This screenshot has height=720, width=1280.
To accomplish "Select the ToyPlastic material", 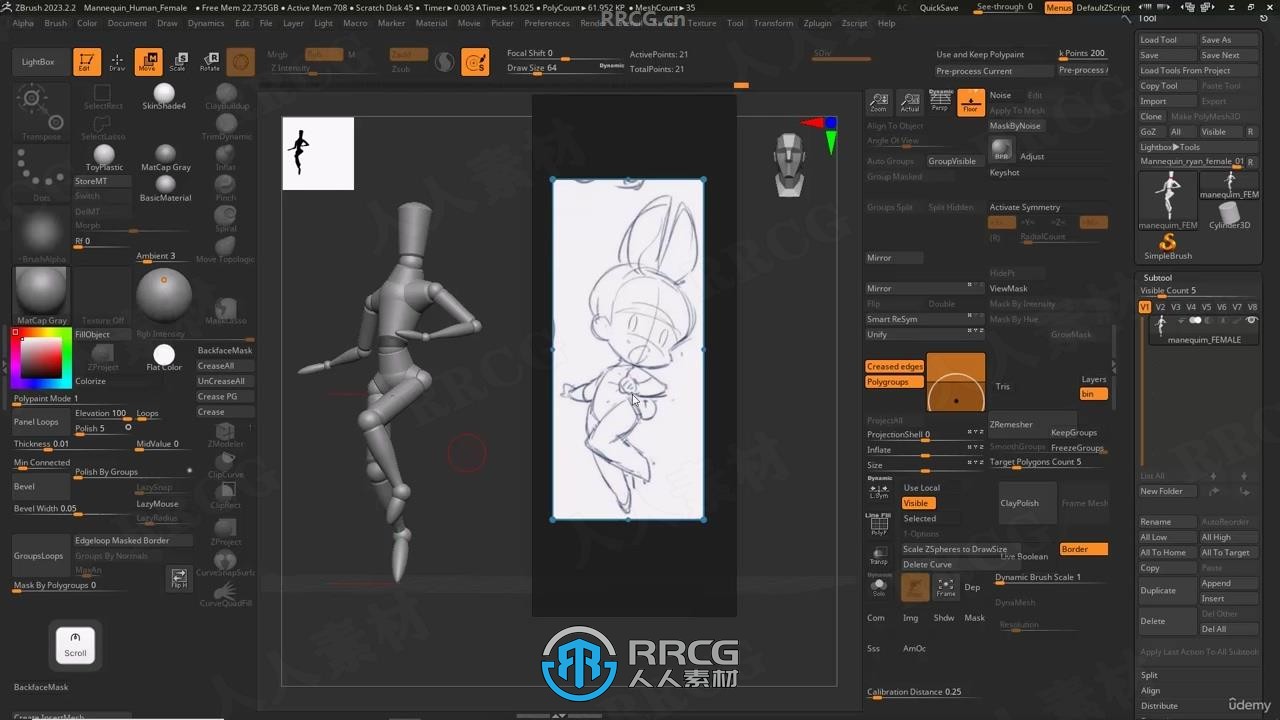I will click(x=104, y=158).
